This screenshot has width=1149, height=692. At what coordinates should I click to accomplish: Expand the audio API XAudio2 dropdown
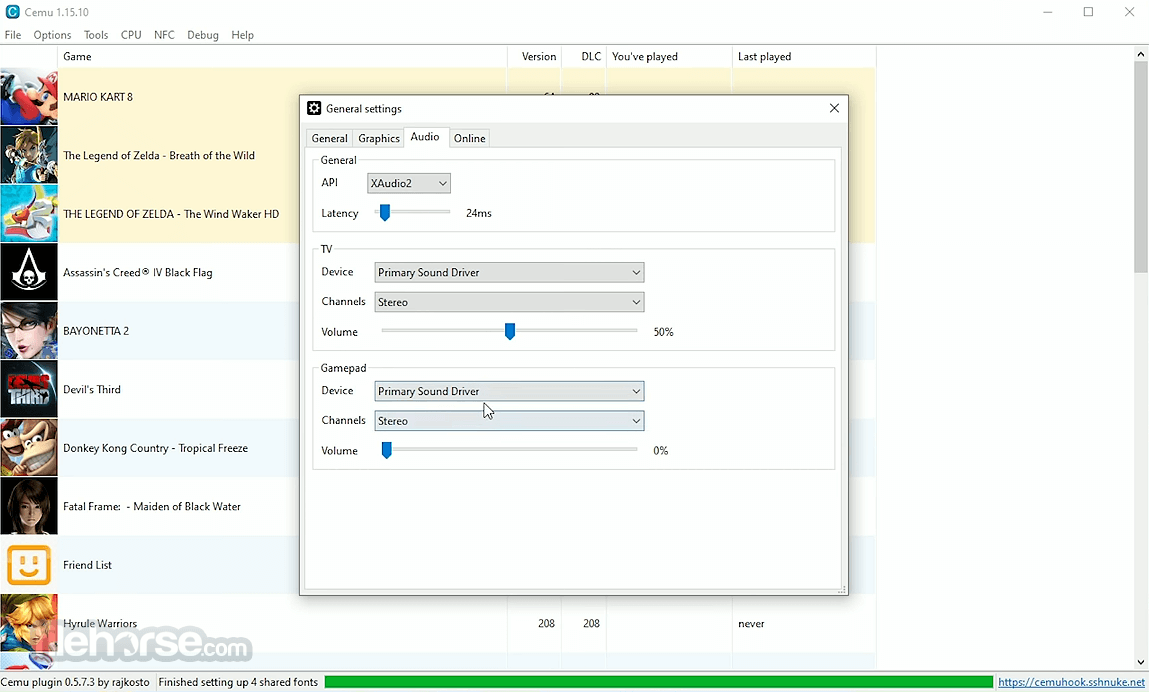[409, 183]
